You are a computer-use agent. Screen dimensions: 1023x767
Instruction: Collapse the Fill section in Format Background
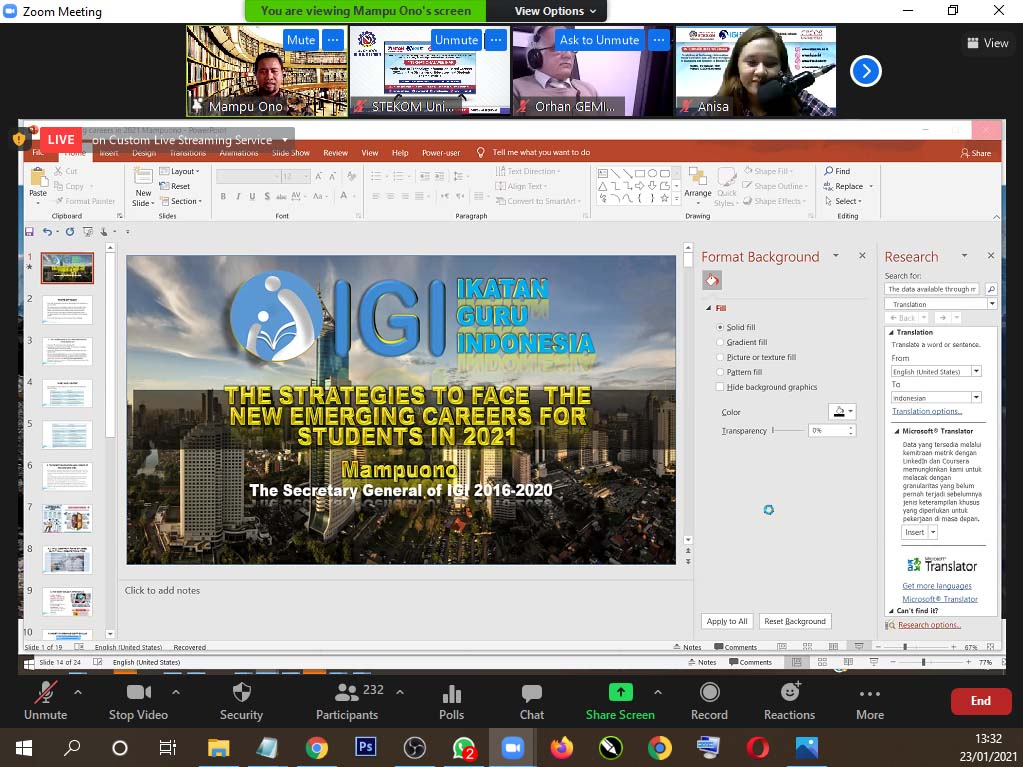(709, 308)
